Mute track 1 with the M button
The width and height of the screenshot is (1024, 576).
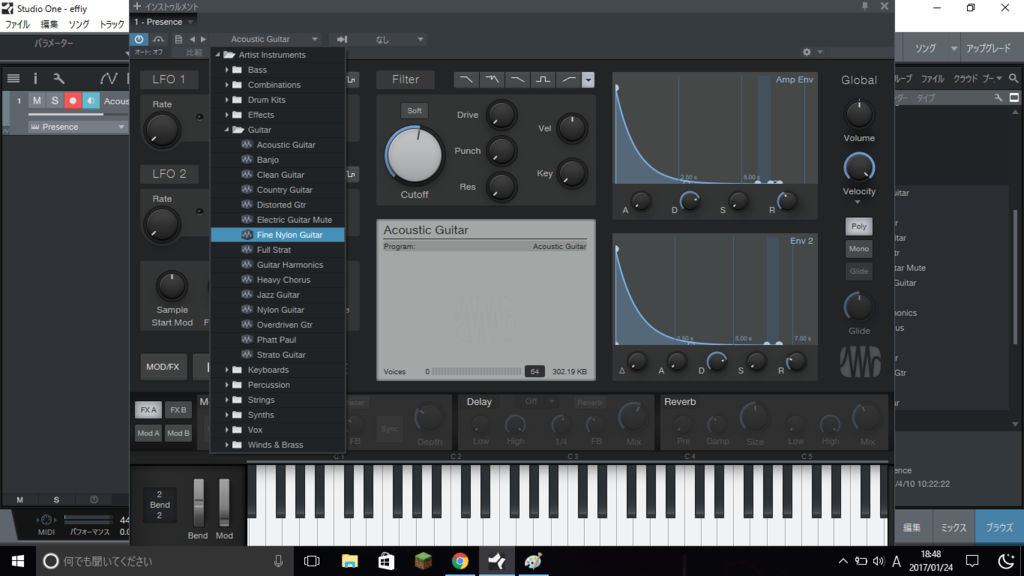coord(37,101)
